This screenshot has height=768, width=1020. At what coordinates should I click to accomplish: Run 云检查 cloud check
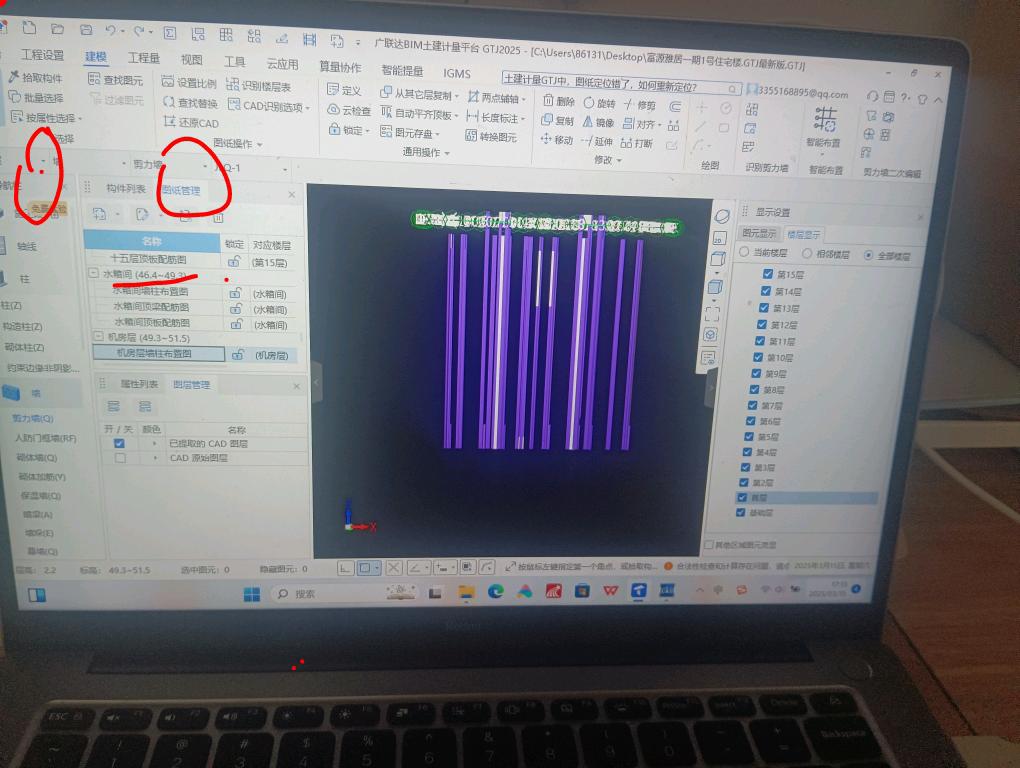tap(349, 111)
